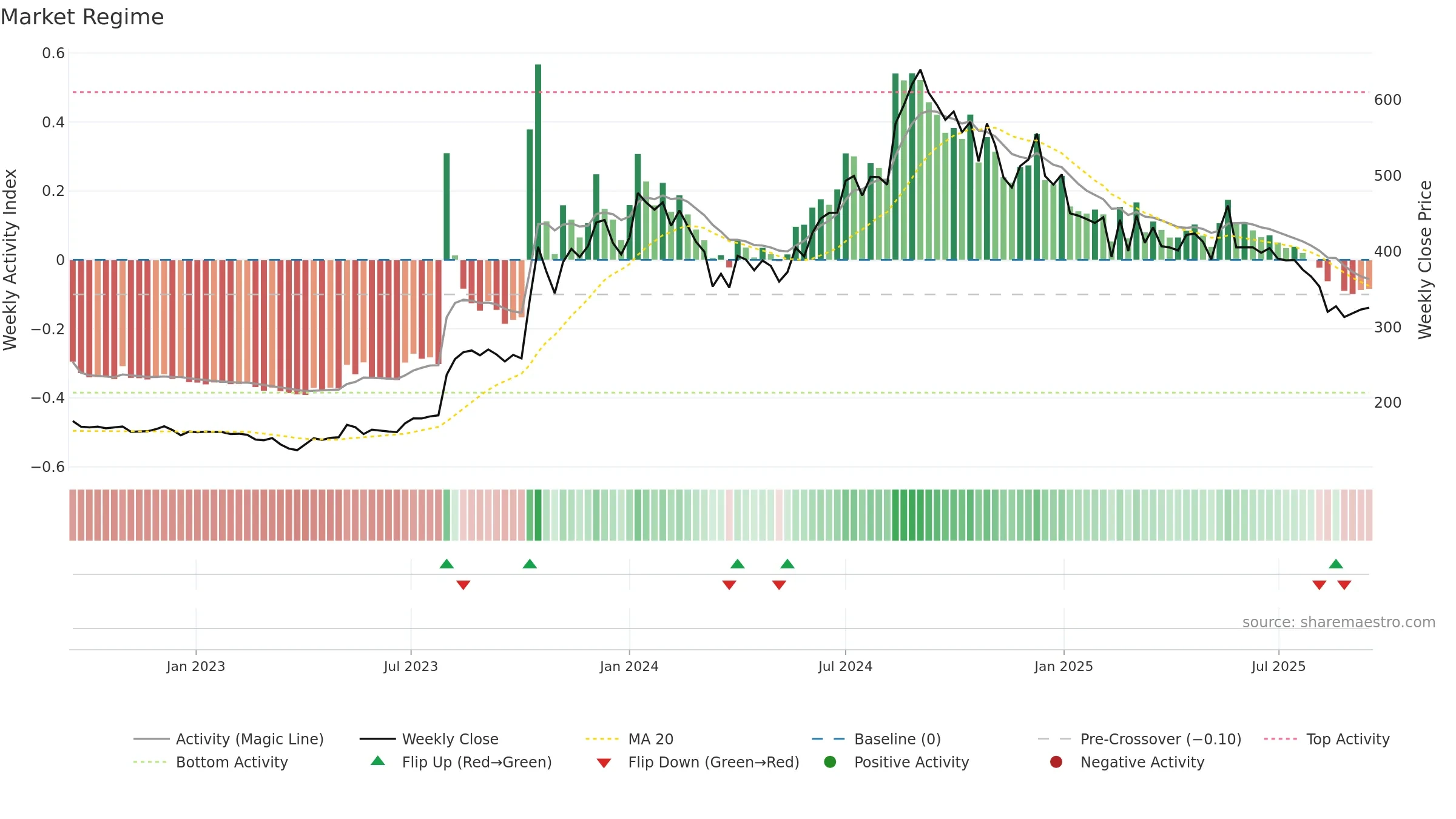
Task: Click the green Positive Activity legend dot
Action: tap(830, 762)
